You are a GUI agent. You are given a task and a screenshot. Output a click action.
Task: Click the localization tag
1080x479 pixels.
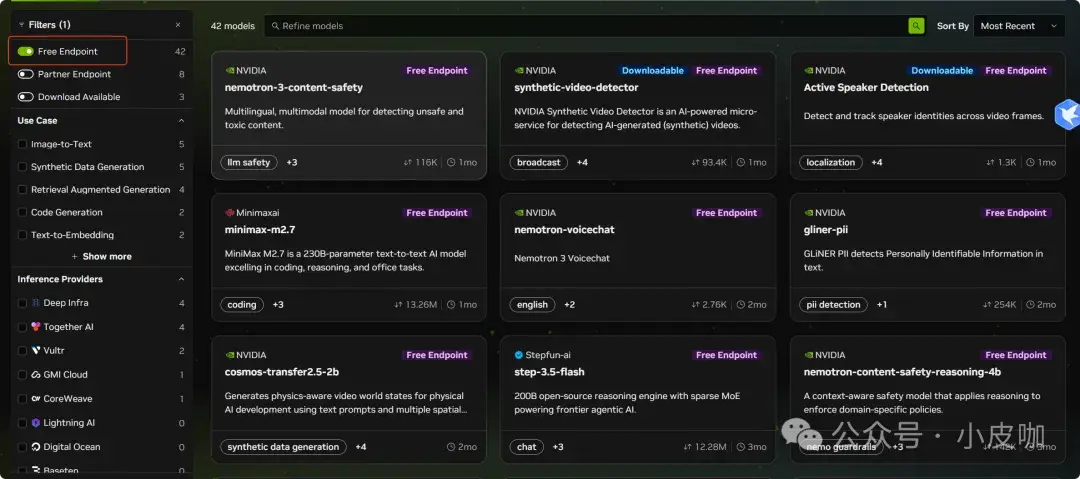pos(831,163)
